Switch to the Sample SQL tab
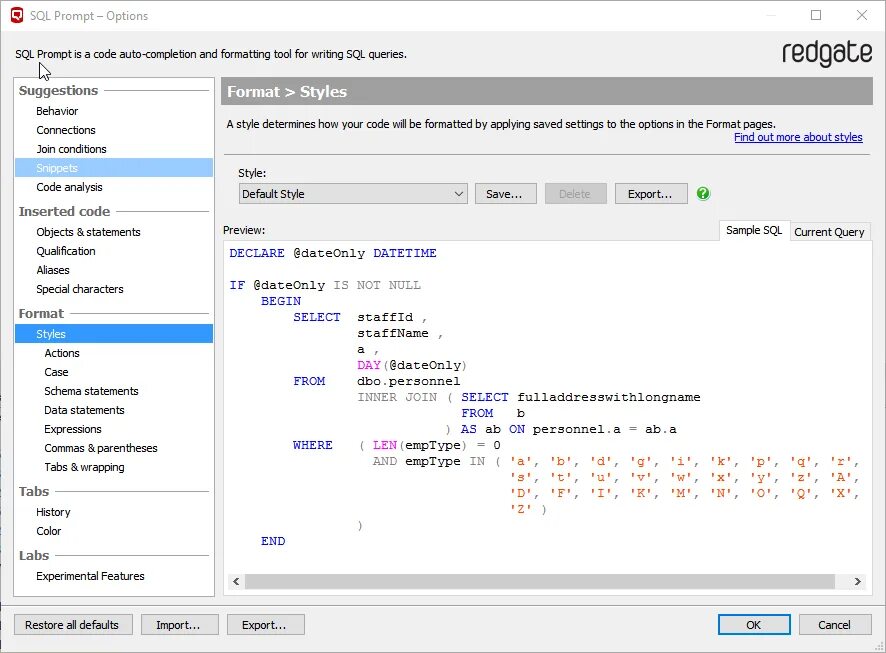886x653 pixels. click(x=754, y=230)
